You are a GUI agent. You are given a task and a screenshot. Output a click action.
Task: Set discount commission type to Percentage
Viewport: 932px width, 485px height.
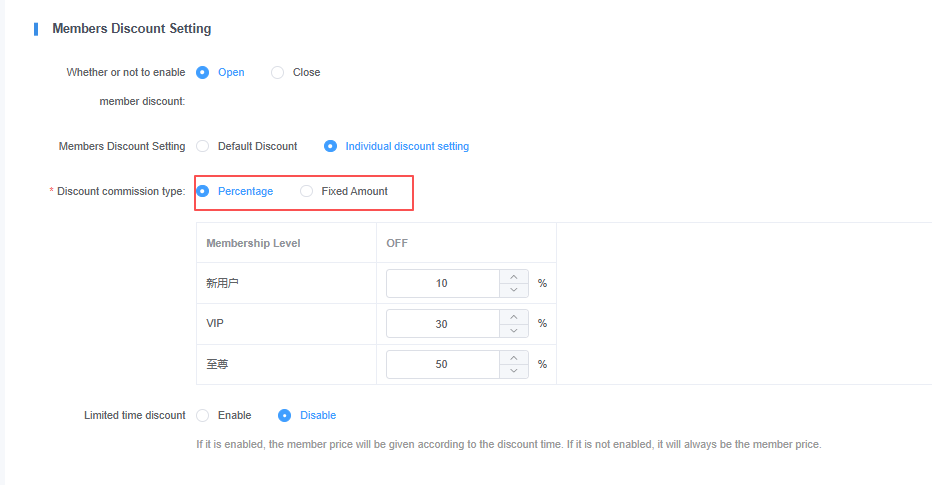pos(203,191)
